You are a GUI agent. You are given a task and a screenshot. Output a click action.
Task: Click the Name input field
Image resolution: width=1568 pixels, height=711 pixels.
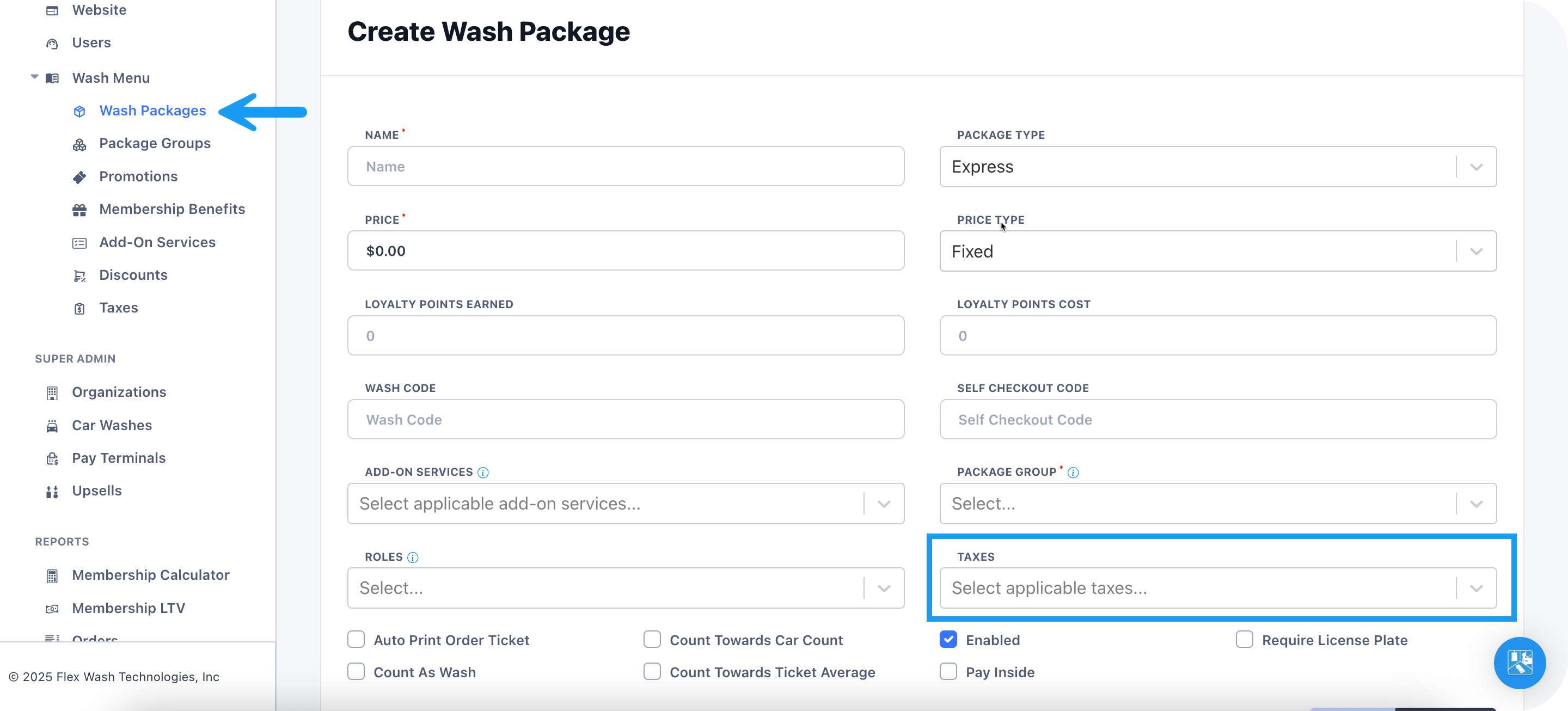tap(626, 167)
